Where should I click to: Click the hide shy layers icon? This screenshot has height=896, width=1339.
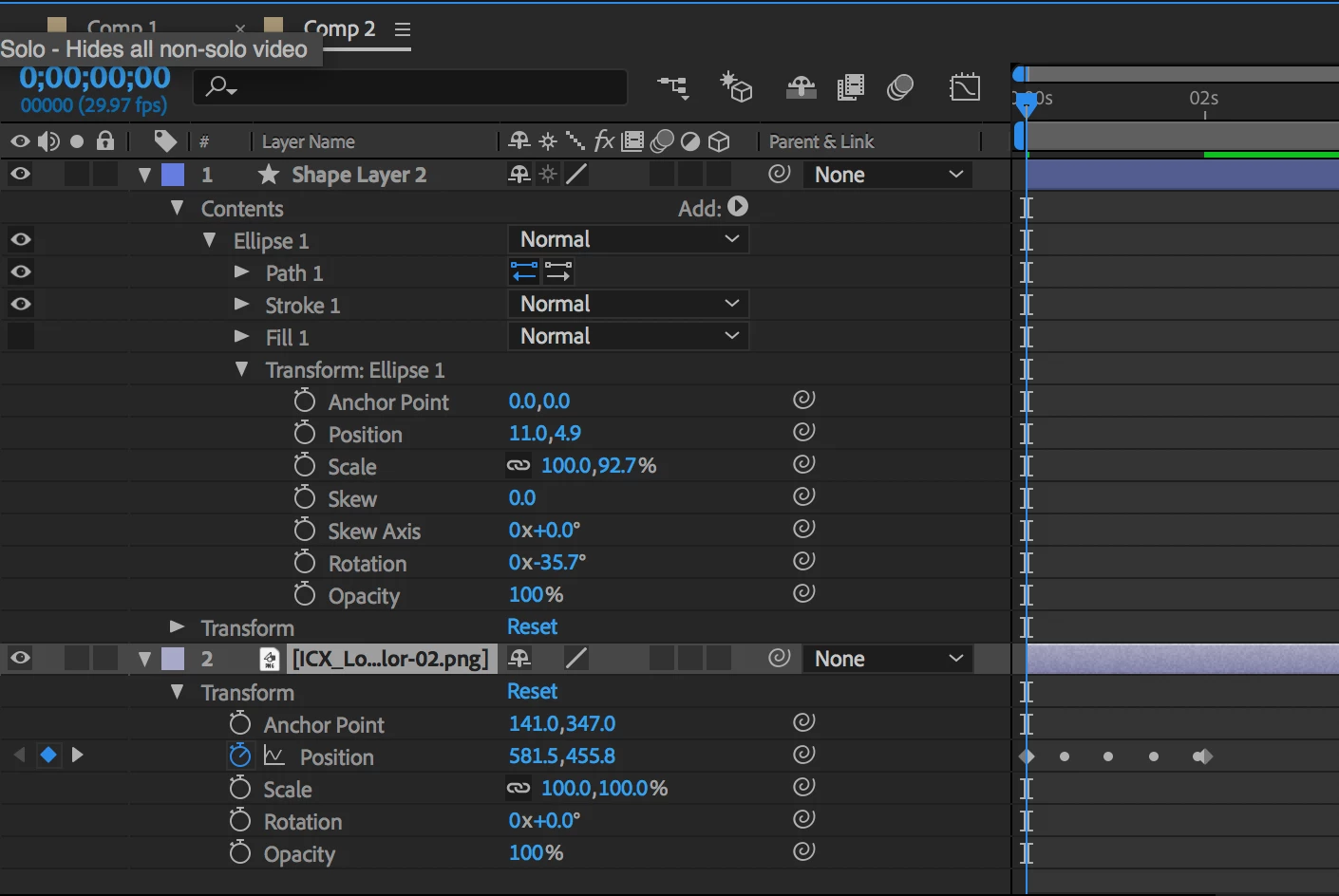[x=802, y=87]
